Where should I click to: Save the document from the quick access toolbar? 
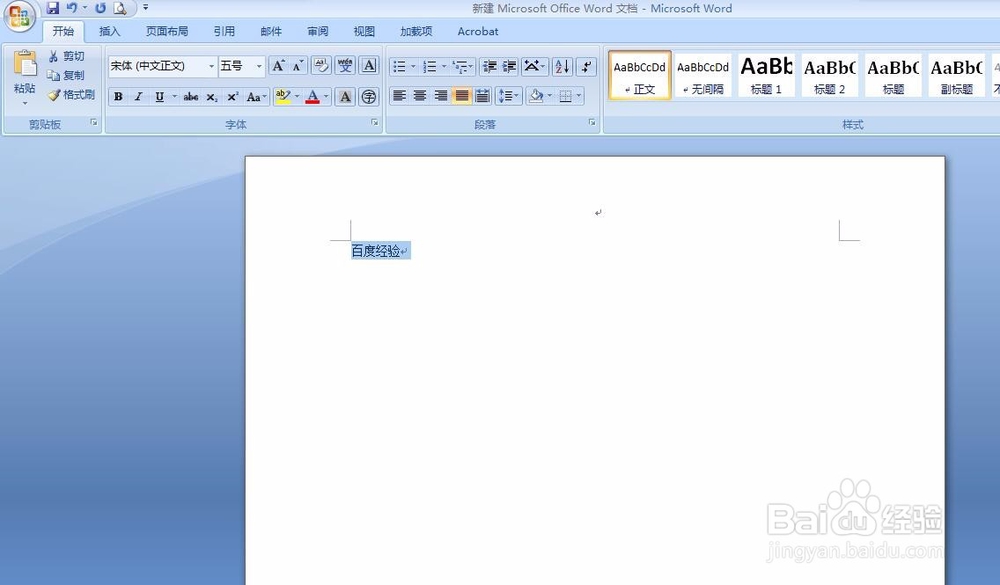pyautogui.click(x=53, y=8)
